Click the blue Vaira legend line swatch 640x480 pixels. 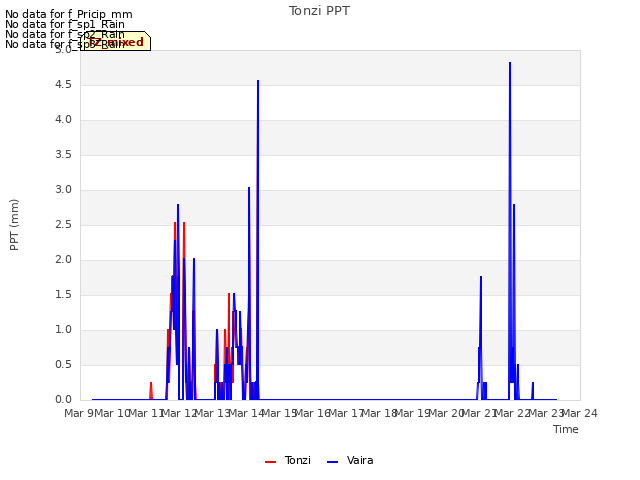(333, 462)
